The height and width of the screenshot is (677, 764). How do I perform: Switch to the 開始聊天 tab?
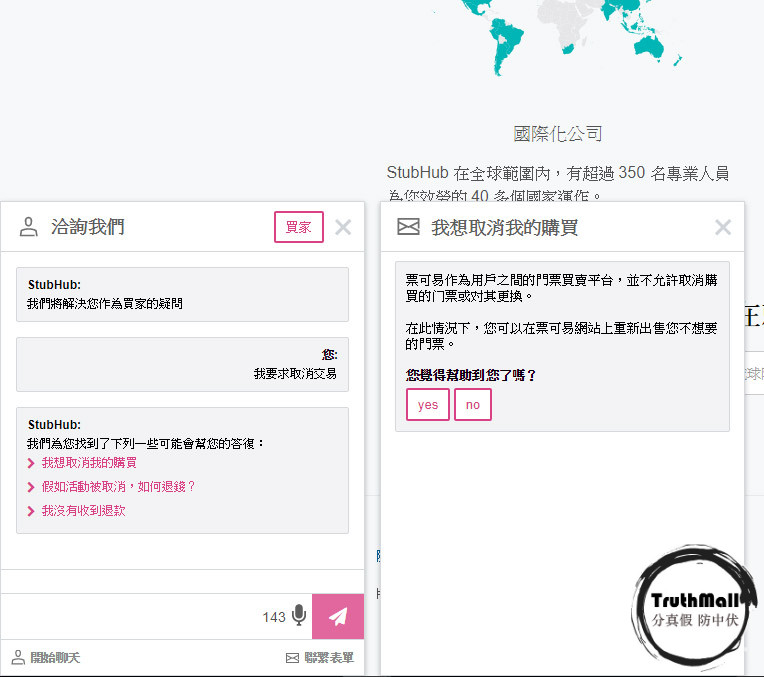45,658
